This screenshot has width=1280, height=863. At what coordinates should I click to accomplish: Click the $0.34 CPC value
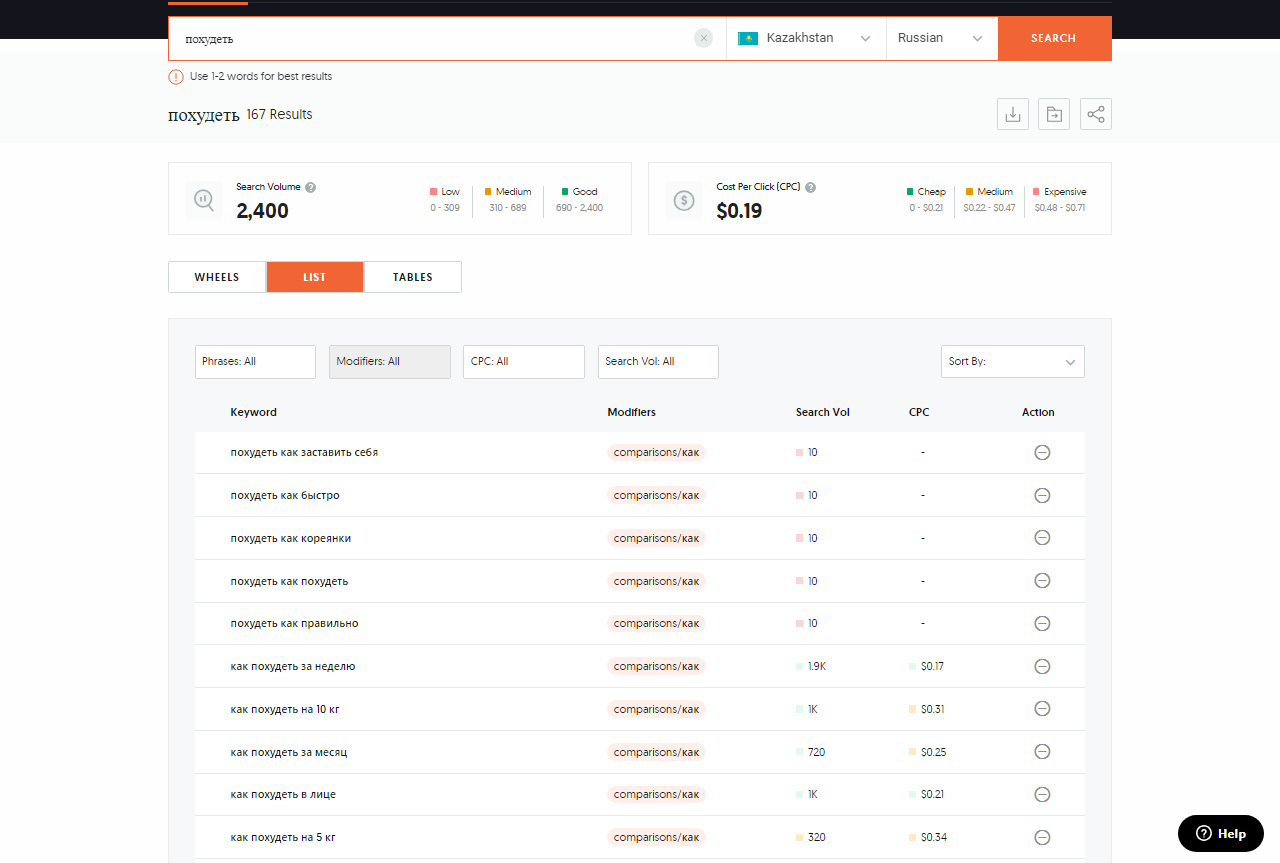(934, 837)
